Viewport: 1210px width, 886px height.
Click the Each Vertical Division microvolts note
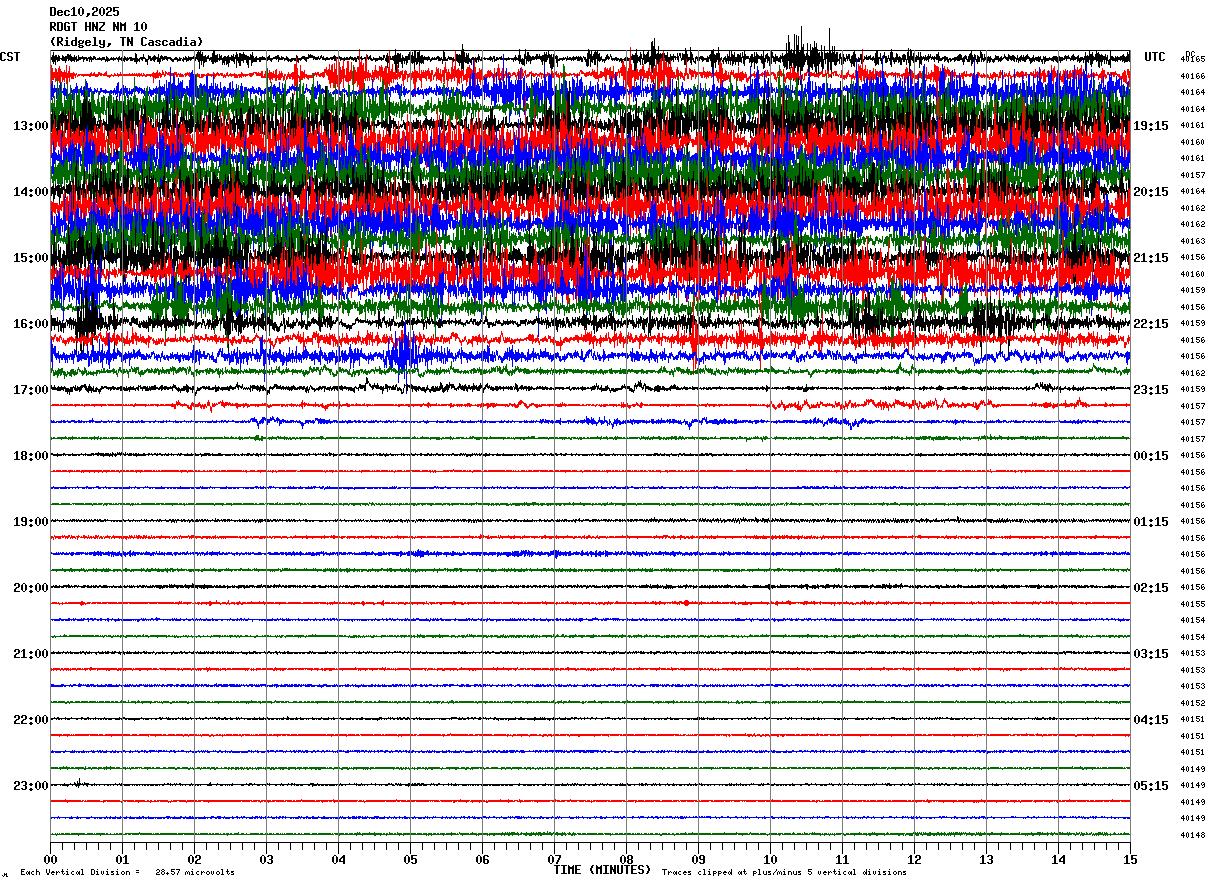tap(127, 872)
